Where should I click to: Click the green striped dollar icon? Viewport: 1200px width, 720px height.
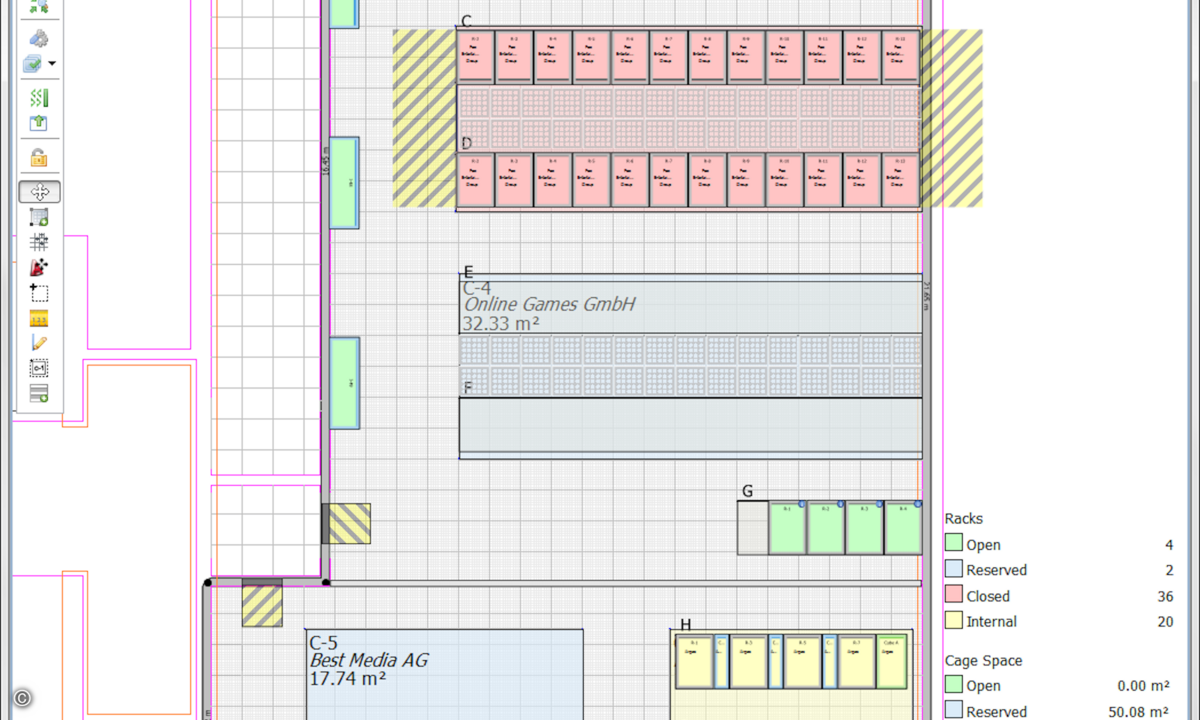[39, 98]
